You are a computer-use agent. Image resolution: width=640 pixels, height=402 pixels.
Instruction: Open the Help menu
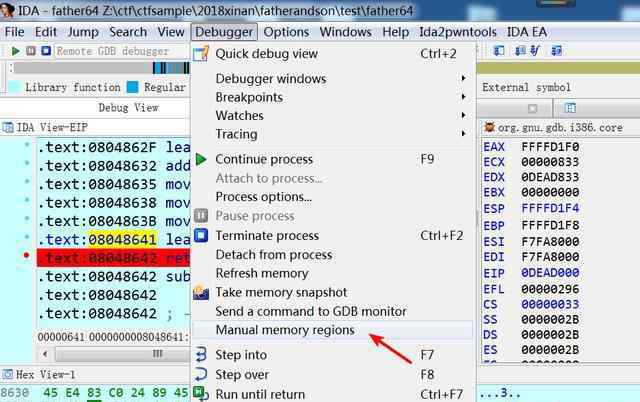coord(395,32)
